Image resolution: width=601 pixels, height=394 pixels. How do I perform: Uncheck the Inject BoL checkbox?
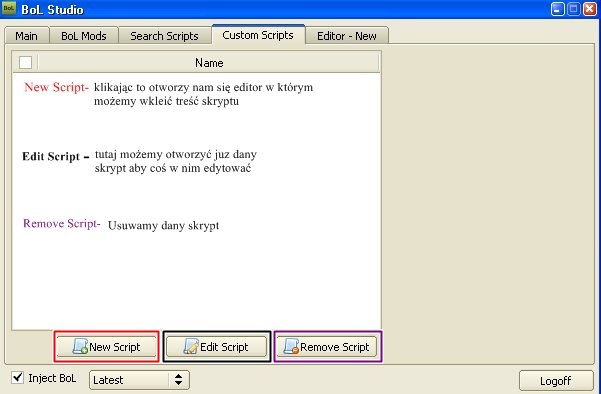17,378
